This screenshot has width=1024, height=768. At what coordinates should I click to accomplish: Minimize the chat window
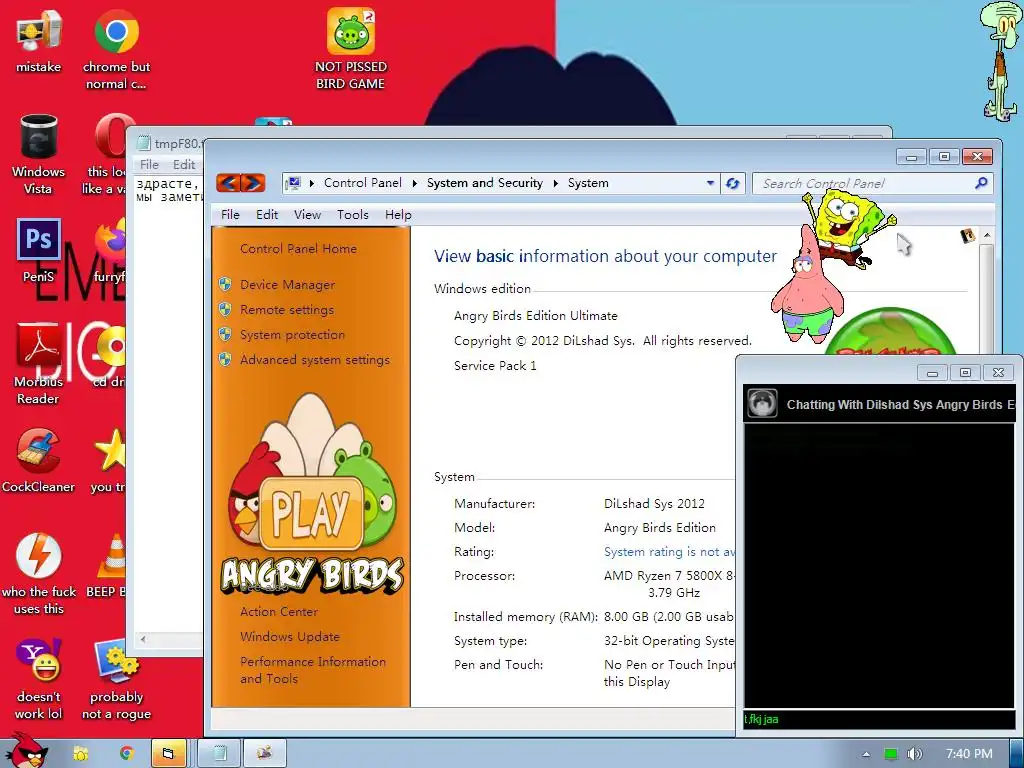(x=932, y=373)
